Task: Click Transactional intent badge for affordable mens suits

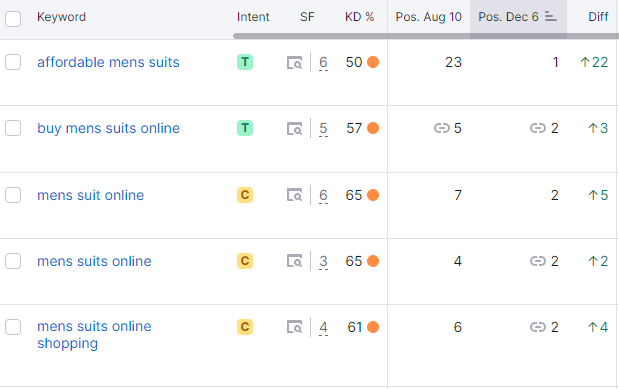Action: [x=245, y=62]
